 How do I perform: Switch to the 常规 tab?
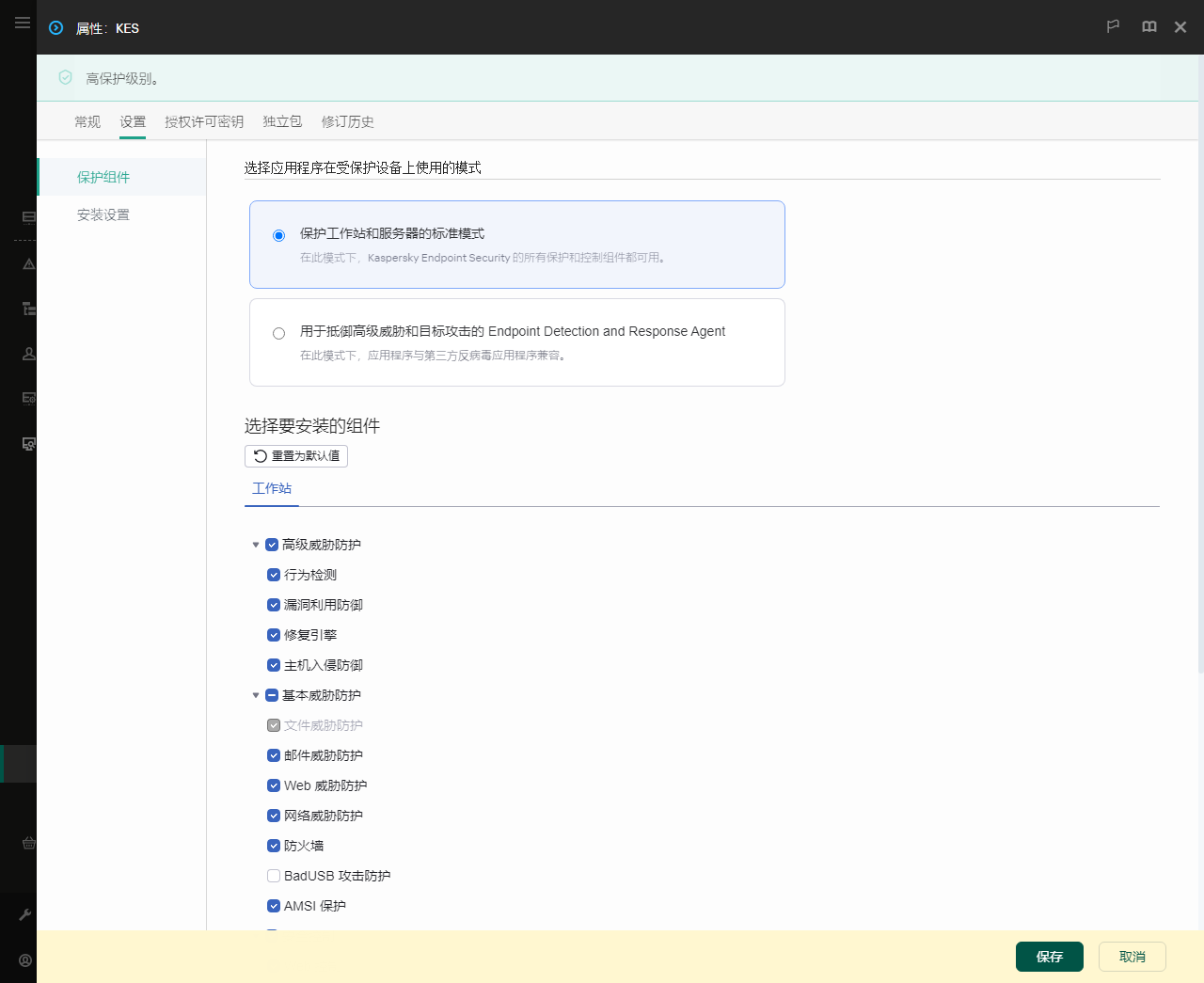pyautogui.click(x=87, y=121)
